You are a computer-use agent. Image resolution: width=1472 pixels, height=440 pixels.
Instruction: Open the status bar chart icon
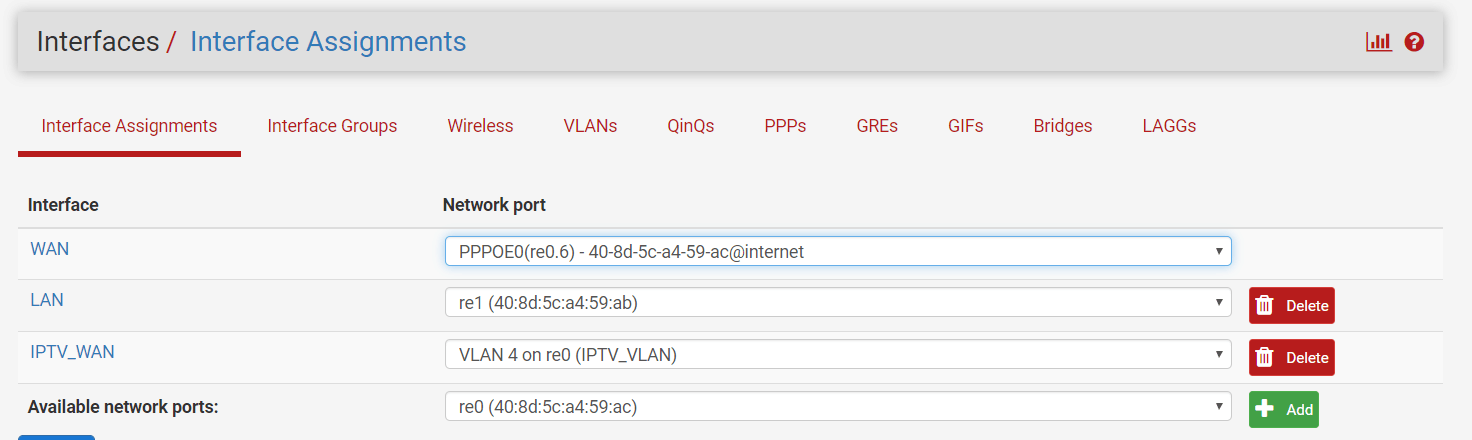[1379, 42]
